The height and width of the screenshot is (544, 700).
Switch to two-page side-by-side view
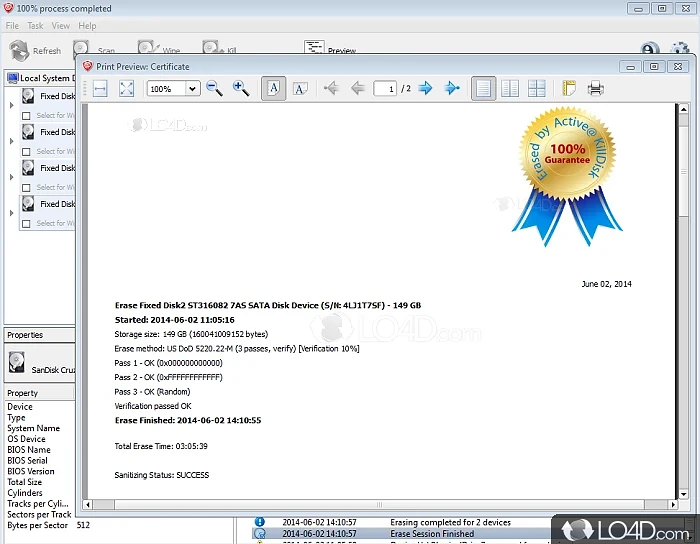click(510, 89)
